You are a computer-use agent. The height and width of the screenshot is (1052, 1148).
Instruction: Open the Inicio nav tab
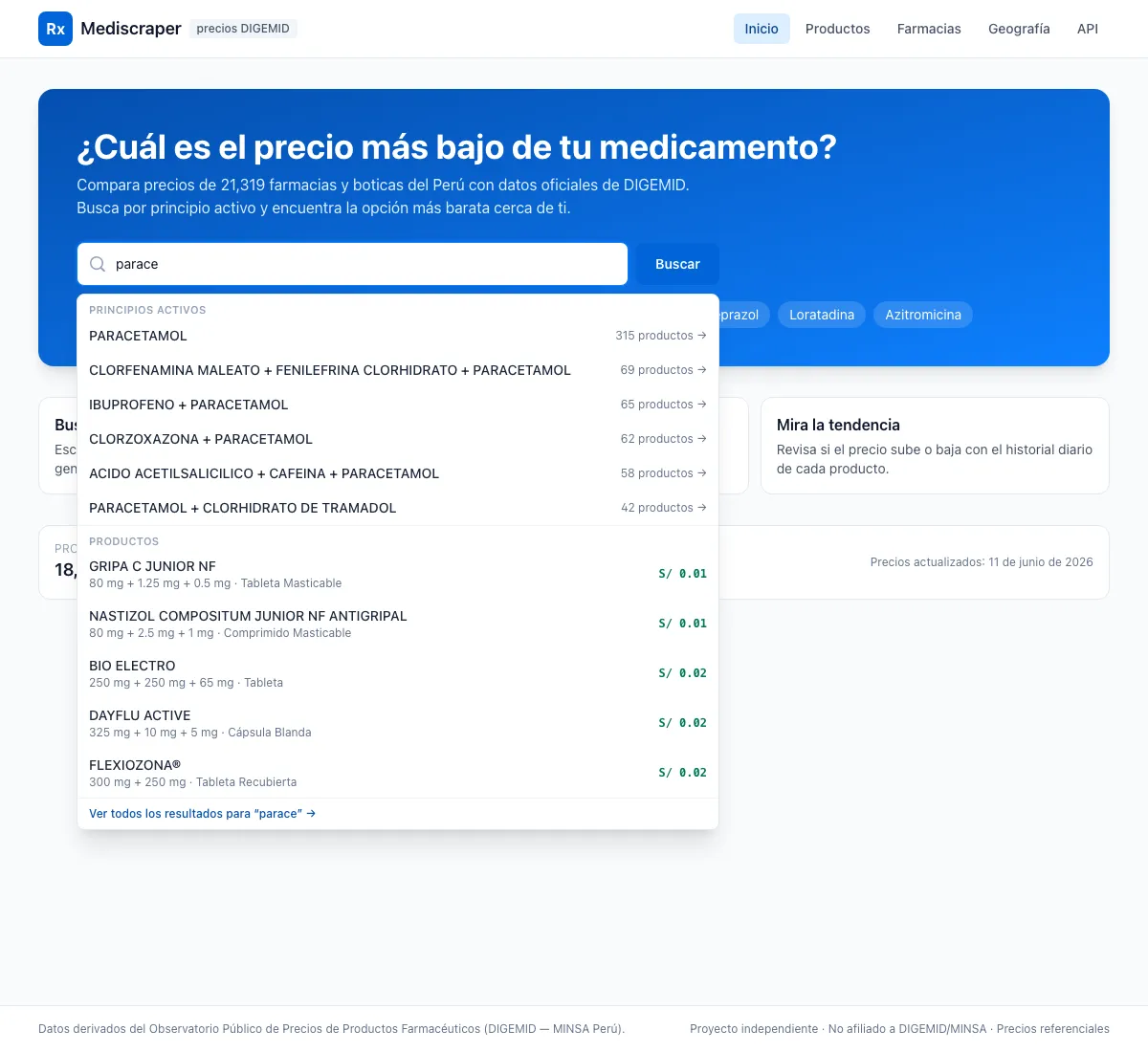coord(762,29)
